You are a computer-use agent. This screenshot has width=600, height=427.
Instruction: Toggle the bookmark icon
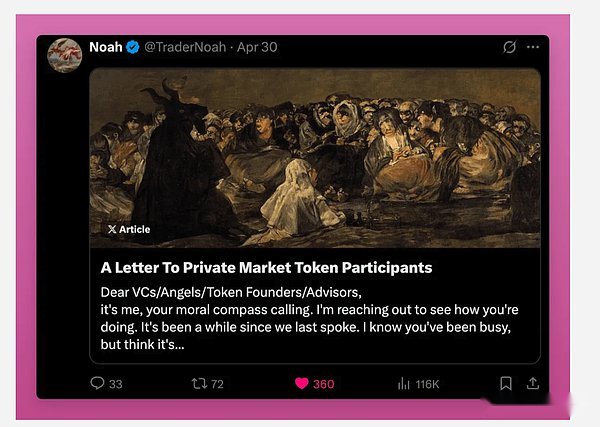(506, 383)
